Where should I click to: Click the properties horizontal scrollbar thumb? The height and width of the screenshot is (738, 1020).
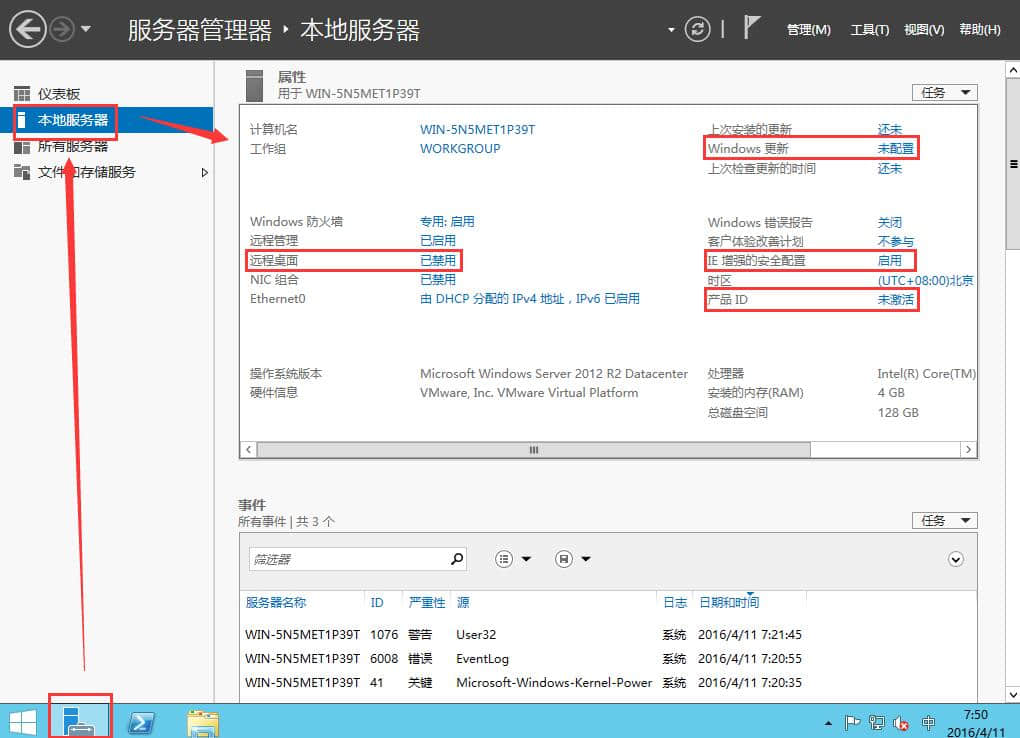(534, 450)
